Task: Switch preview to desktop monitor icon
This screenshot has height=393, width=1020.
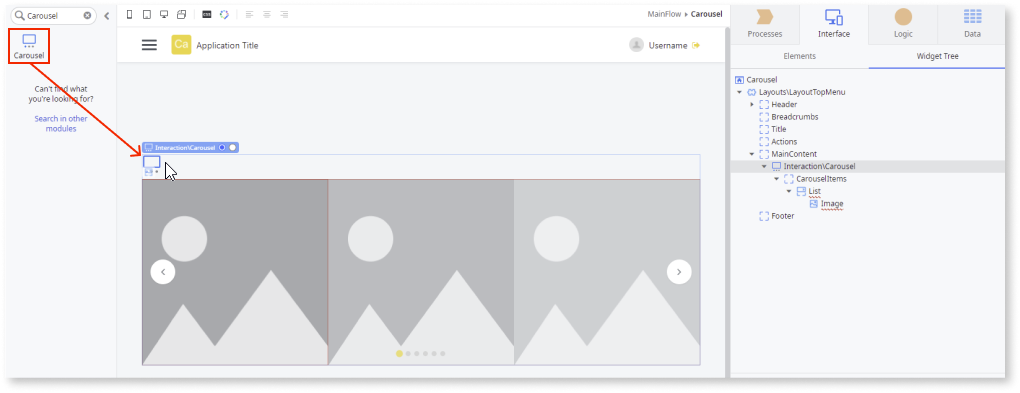Action: [x=164, y=14]
